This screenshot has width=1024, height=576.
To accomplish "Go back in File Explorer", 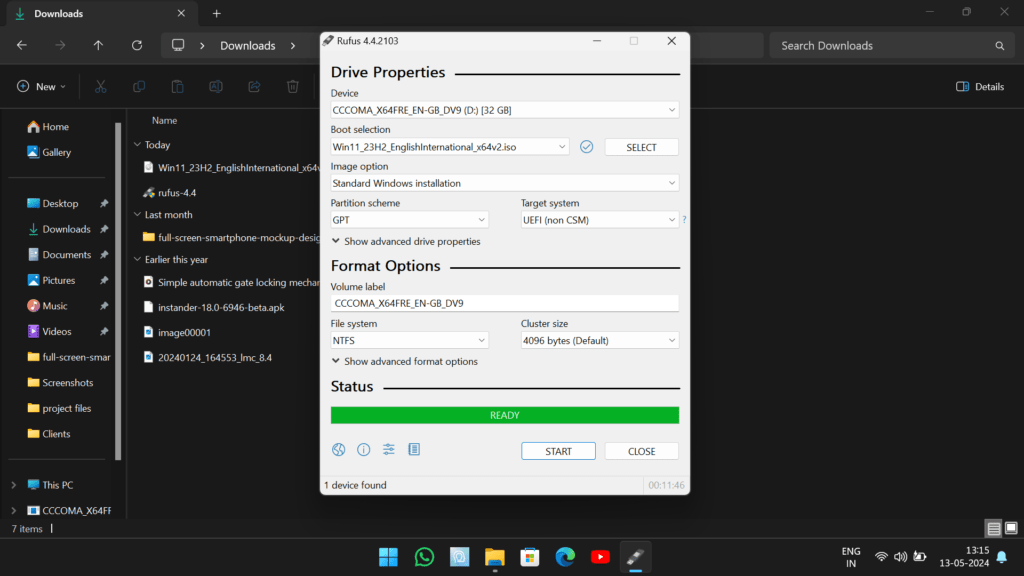I will tap(22, 46).
